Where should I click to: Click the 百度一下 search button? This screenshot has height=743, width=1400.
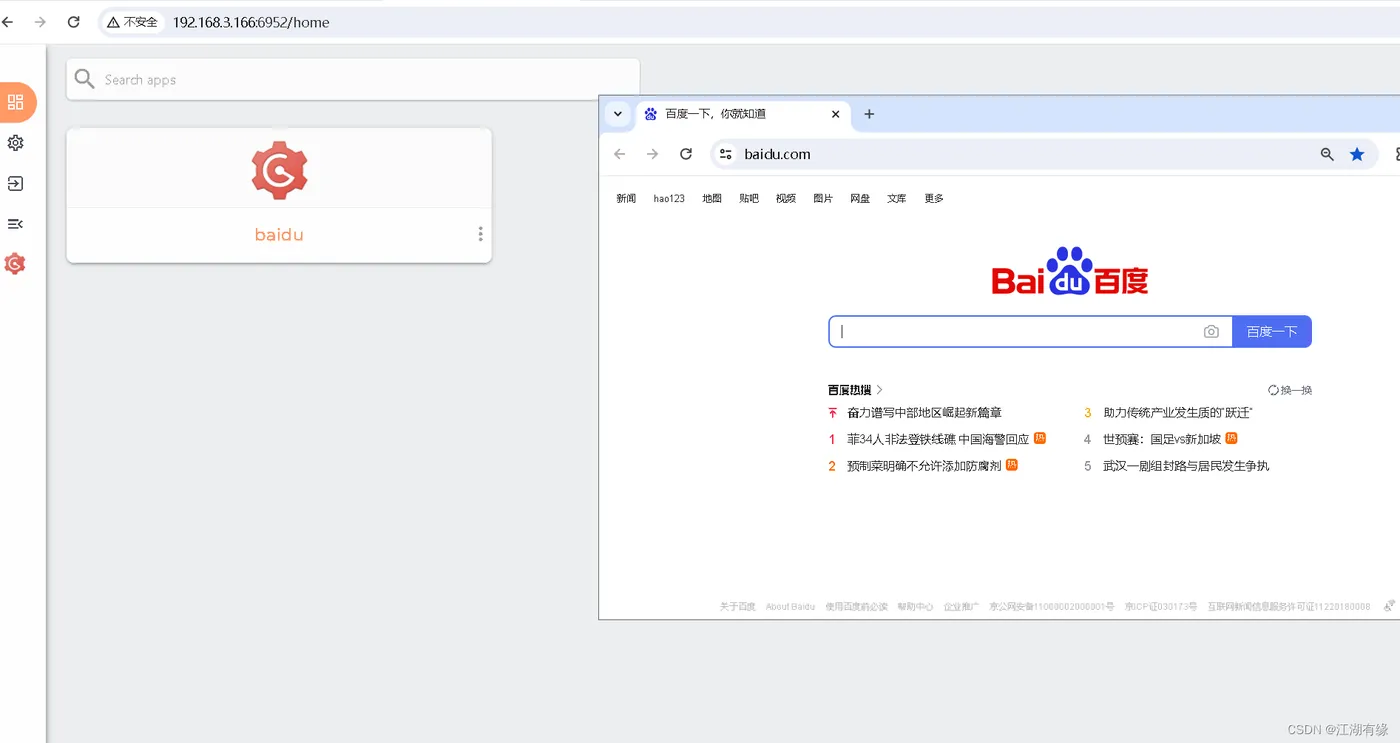(1272, 332)
